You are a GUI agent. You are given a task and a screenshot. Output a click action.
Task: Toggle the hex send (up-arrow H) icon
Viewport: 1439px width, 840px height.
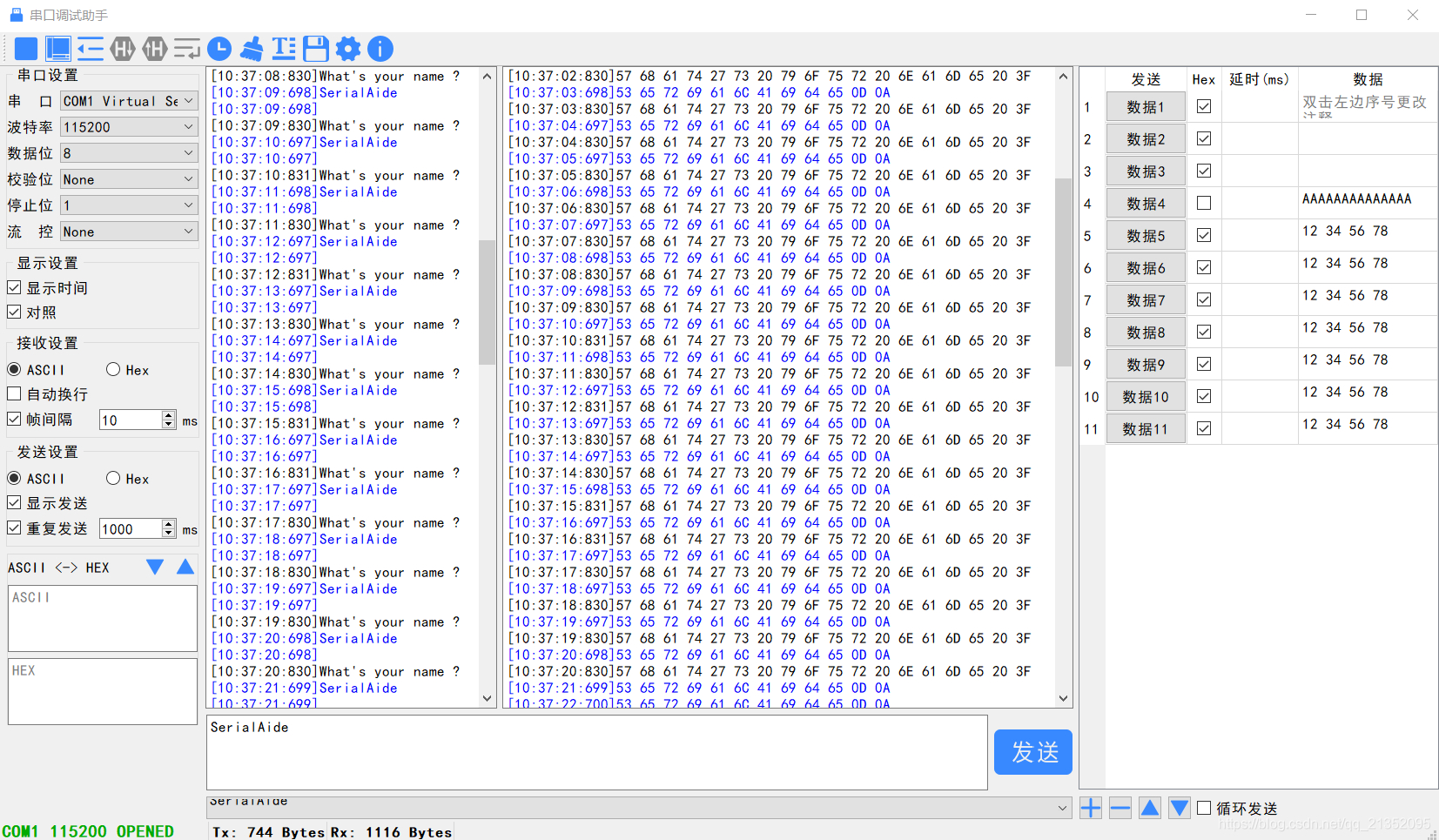point(155,49)
